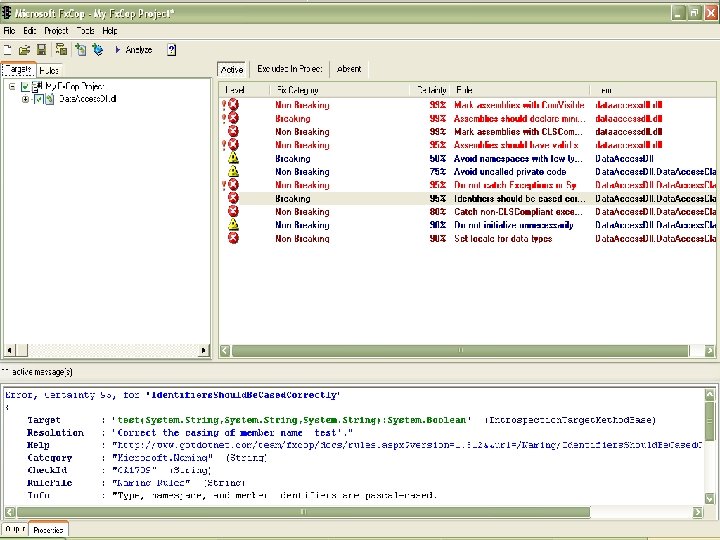Click the Analyze button
The width and height of the screenshot is (720, 540).
pyautogui.click(x=134, y=49)
